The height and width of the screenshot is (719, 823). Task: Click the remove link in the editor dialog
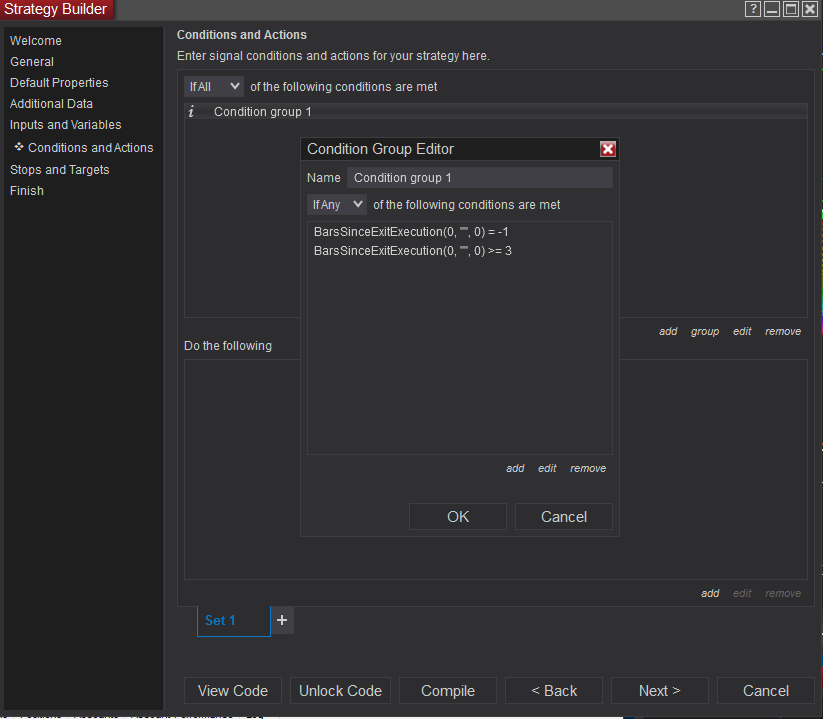(588, 468)
